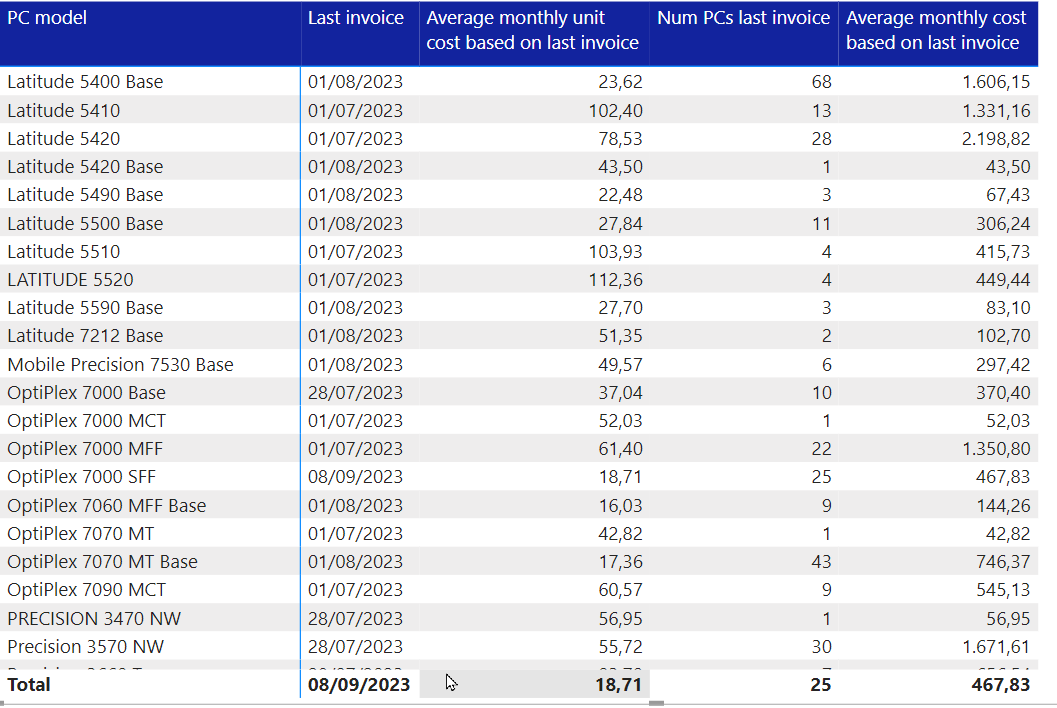Screen dimensions: 1057x708
Task: Select the Latitude 5410 model cell
Action: 64,111
